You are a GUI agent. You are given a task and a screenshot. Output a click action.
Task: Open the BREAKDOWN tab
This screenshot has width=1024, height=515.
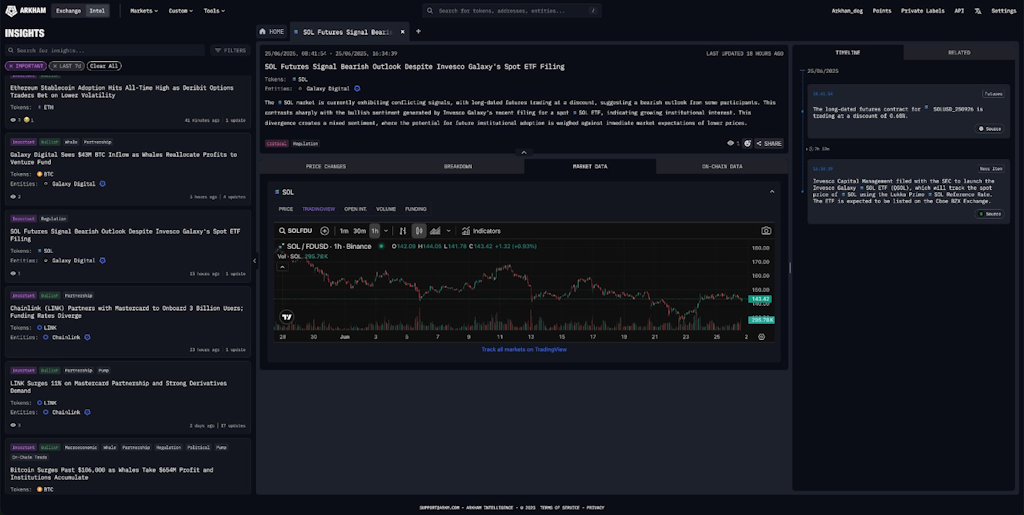pyautogui.click(x=458, y=166)
